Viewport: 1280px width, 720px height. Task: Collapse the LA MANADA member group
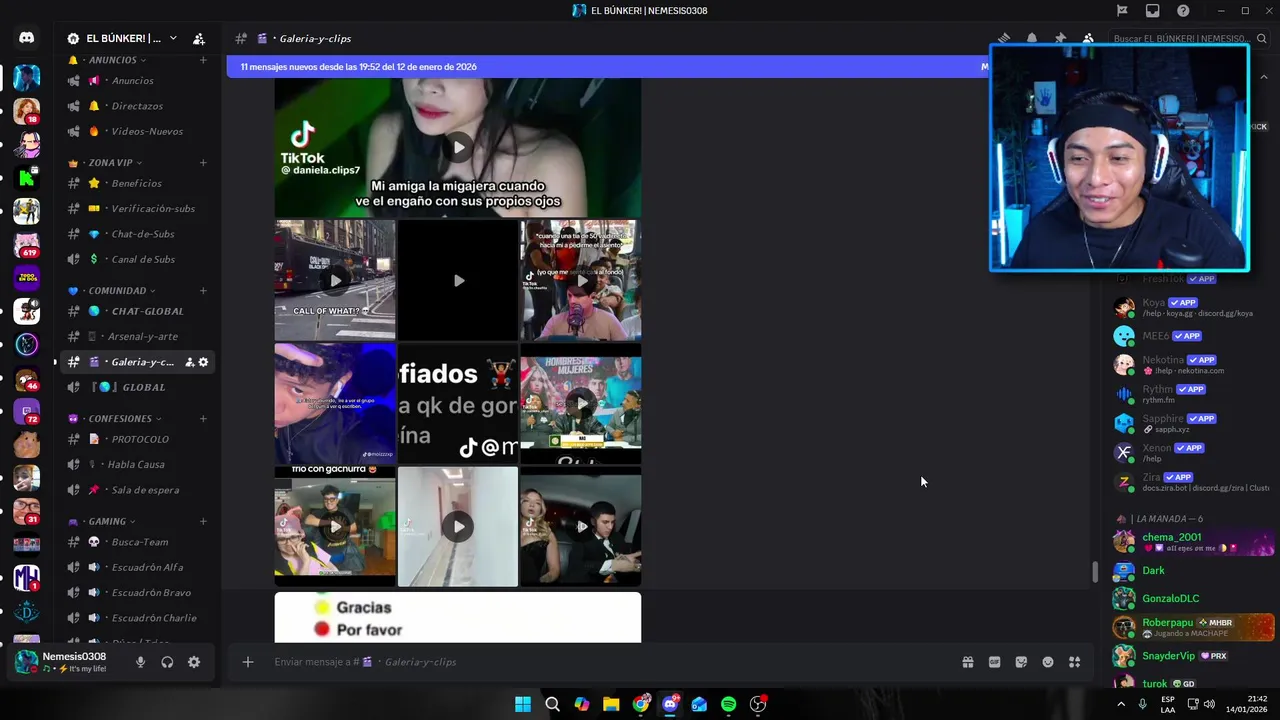pyautogui.click(x=1161, y=519)
